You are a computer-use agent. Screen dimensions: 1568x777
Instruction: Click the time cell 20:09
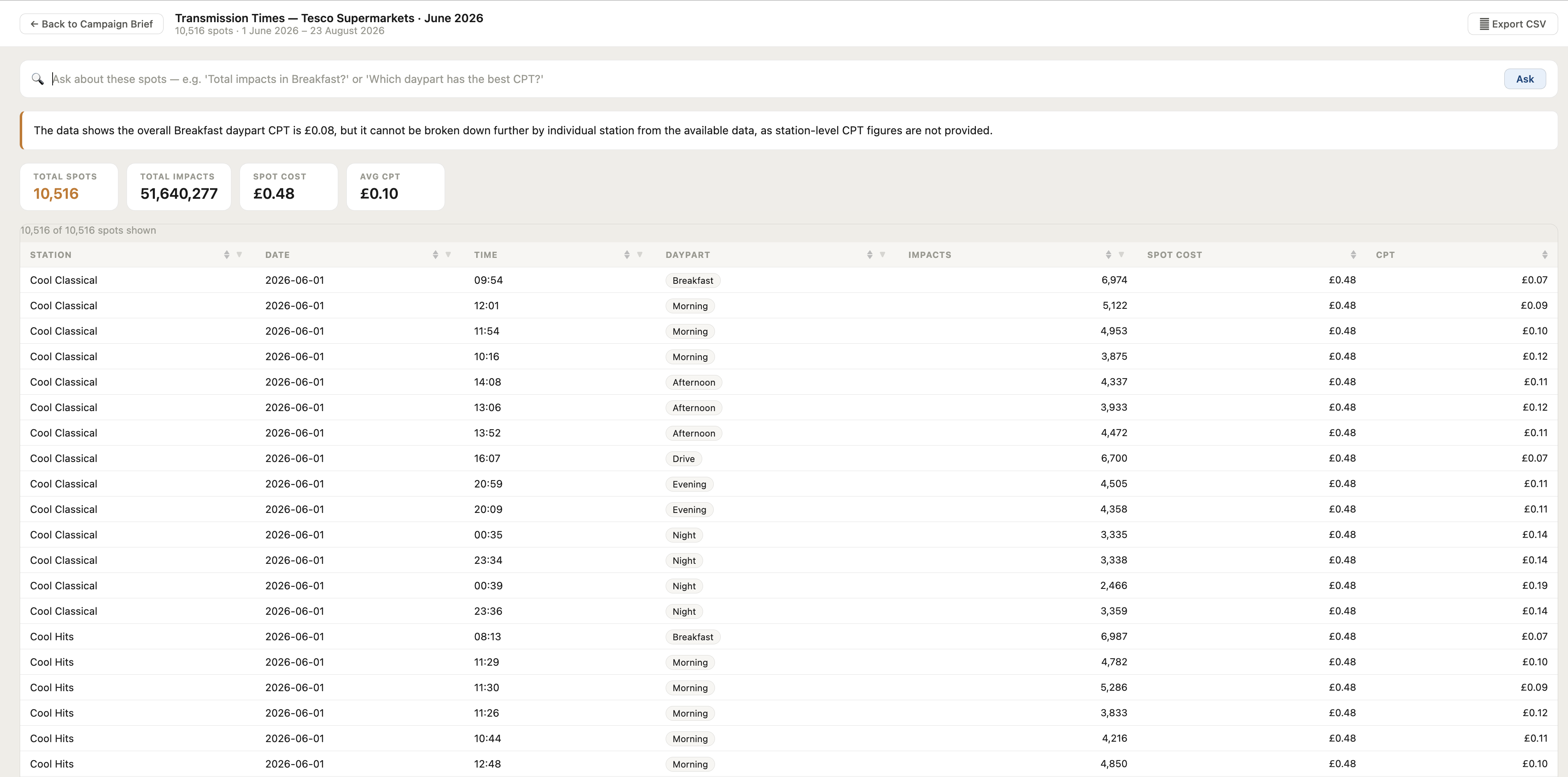point(488,509)
